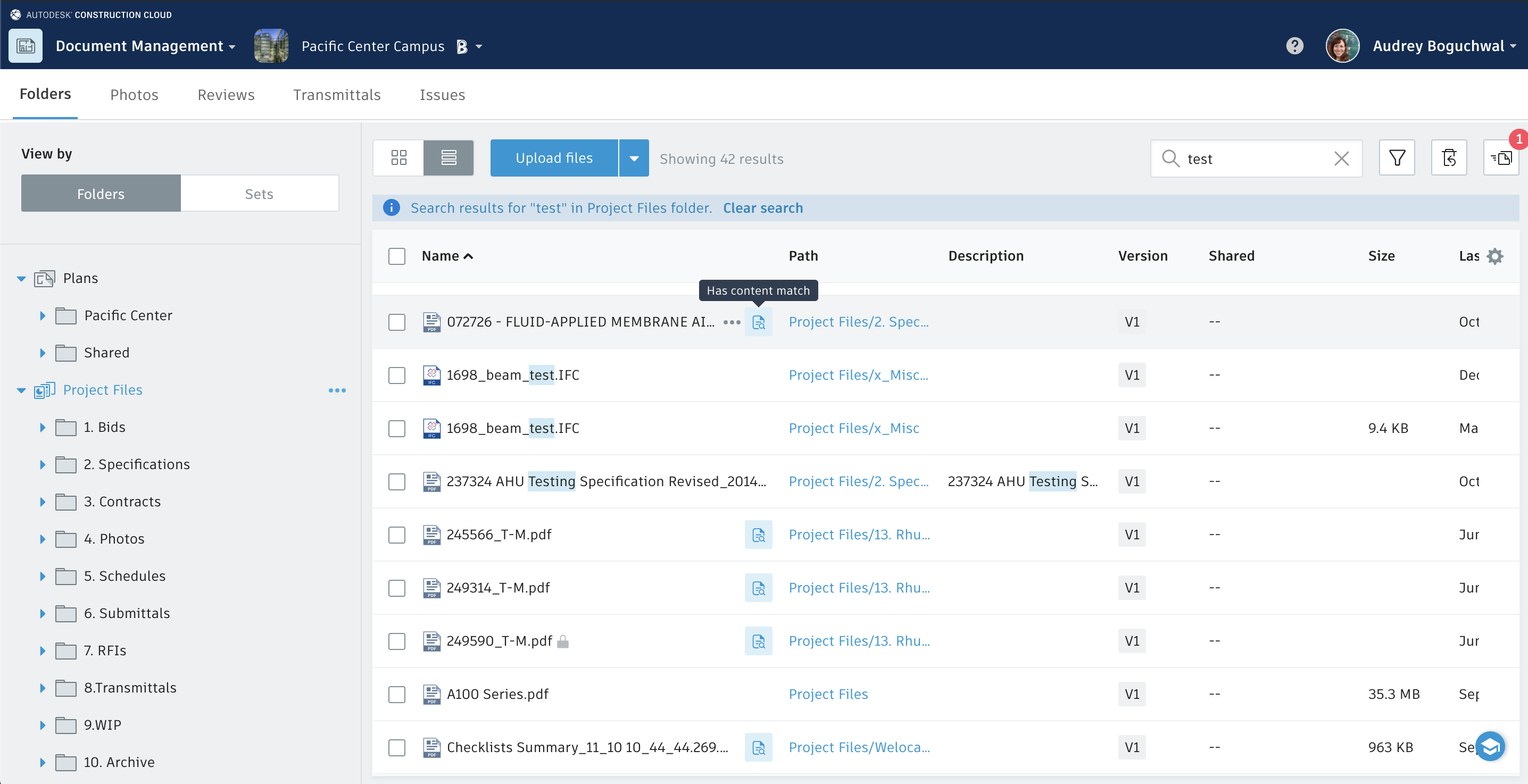1528x784 pixels.
Task: Open the Upload files dropdown arrow
Action: tap(634, 158)
